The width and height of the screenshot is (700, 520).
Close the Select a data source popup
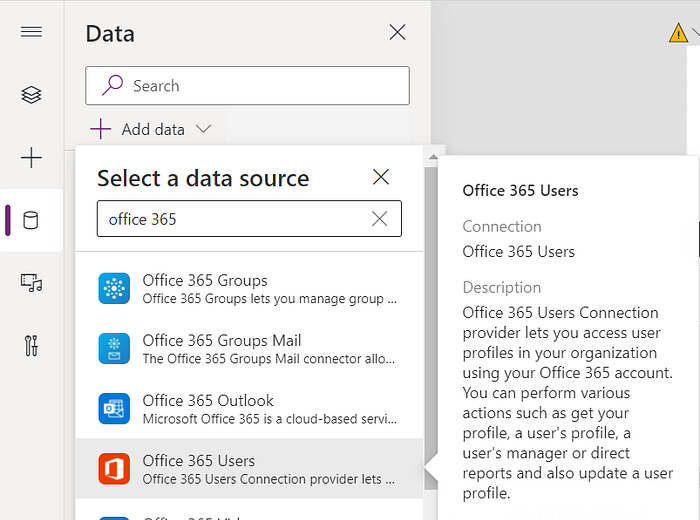(381, 177)
